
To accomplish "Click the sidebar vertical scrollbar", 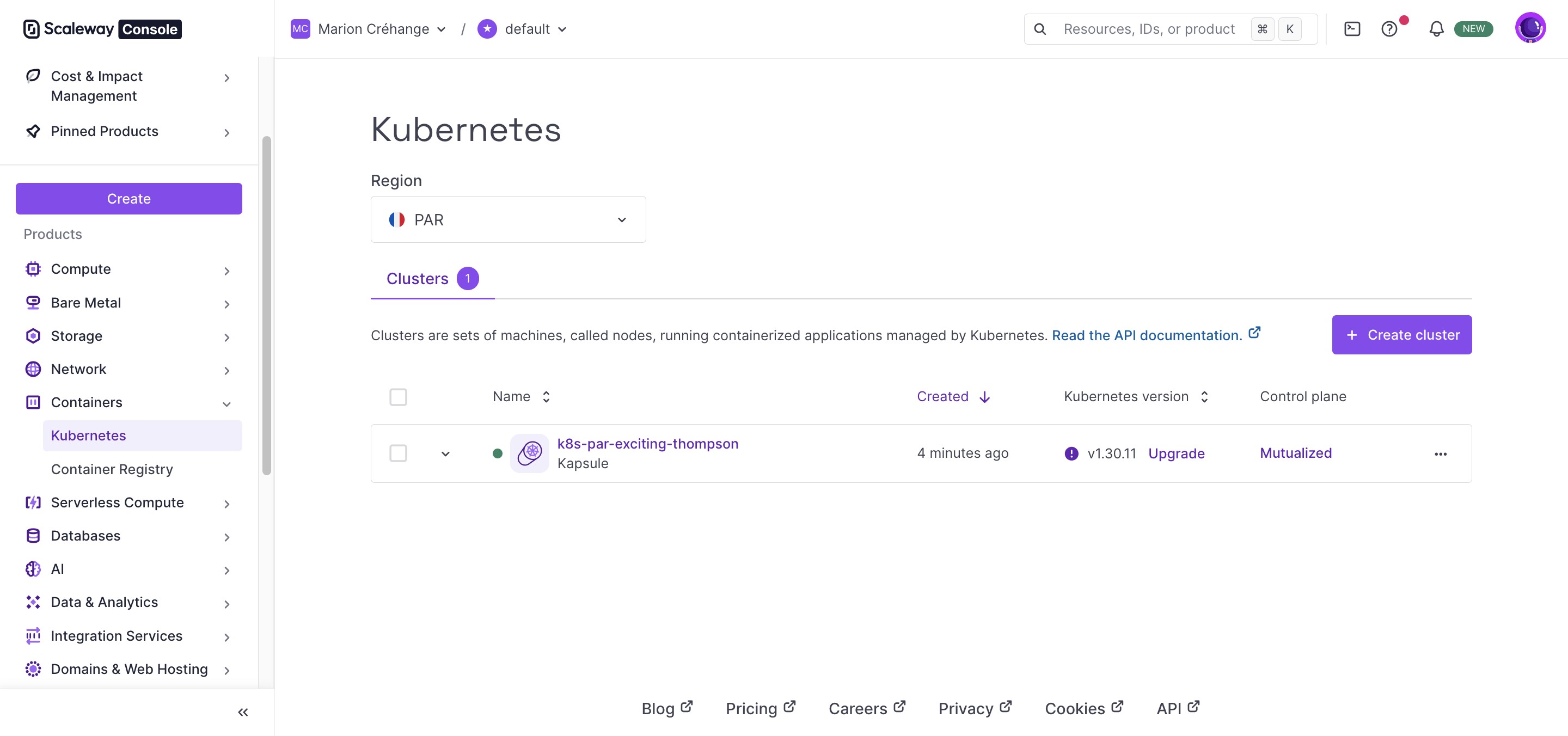I will 267,305.
